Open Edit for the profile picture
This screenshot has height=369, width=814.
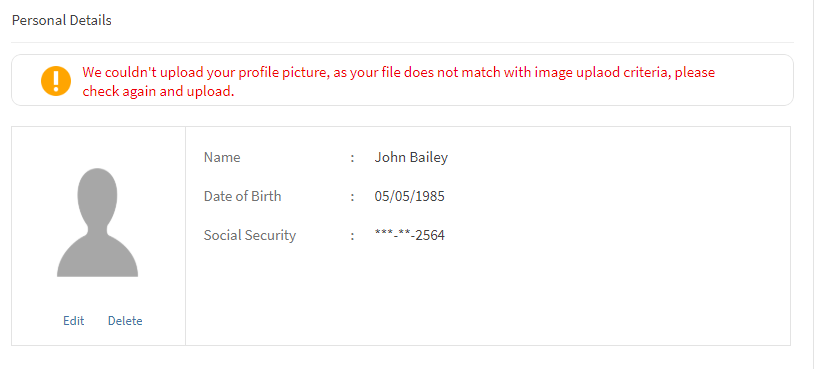(74, 321)
